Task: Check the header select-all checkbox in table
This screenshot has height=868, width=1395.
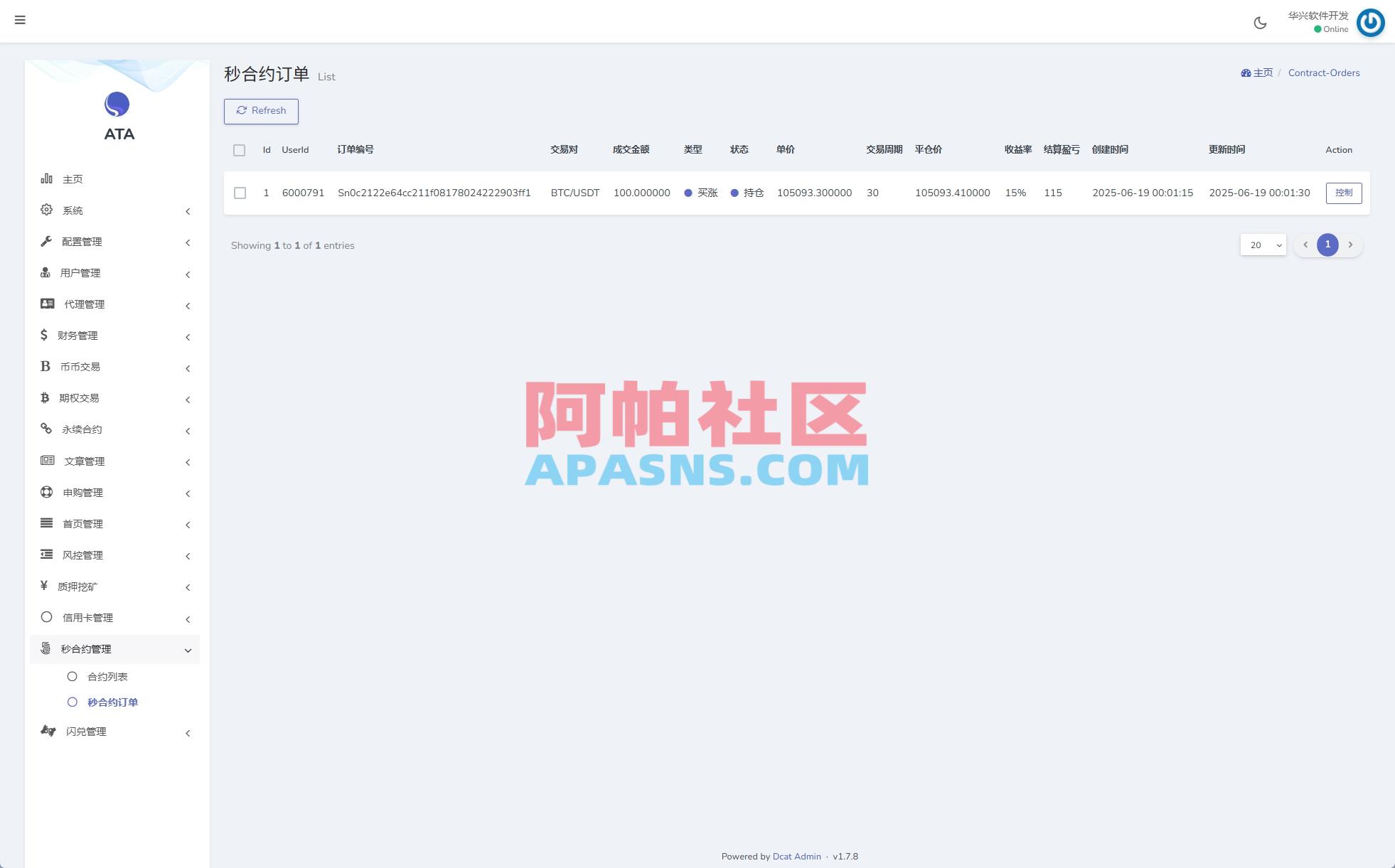Action: (240, 150)
